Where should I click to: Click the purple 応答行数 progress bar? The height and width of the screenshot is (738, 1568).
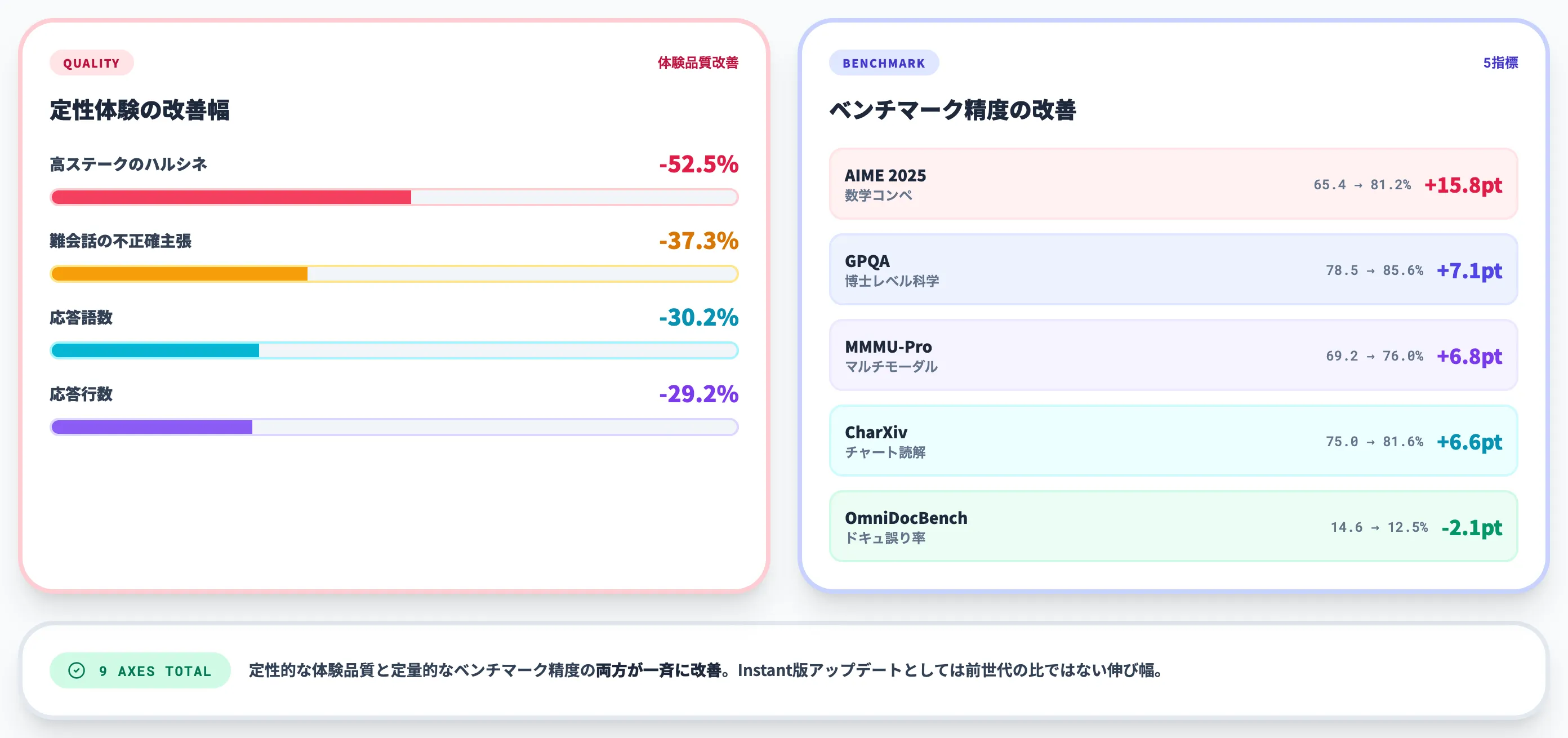tap(394, 427)
